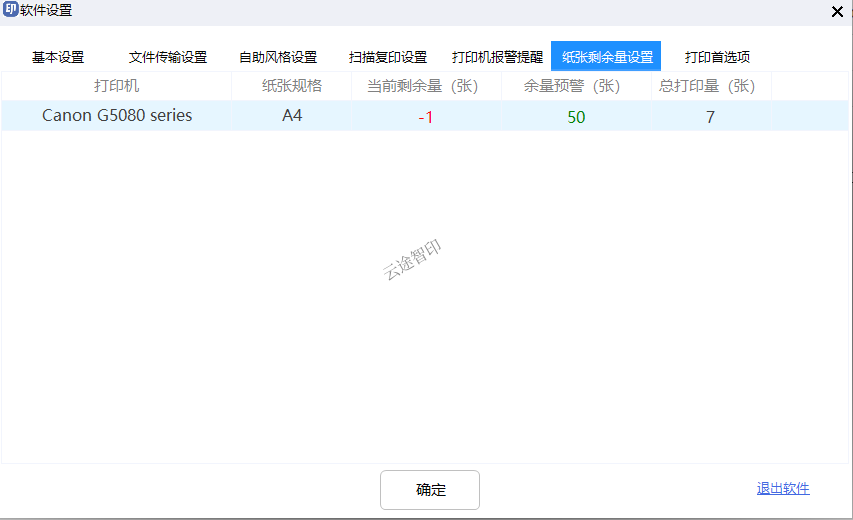Open the 基本设置 tab
Viewport: 853px width, 520px height.
tap(58, 57)
